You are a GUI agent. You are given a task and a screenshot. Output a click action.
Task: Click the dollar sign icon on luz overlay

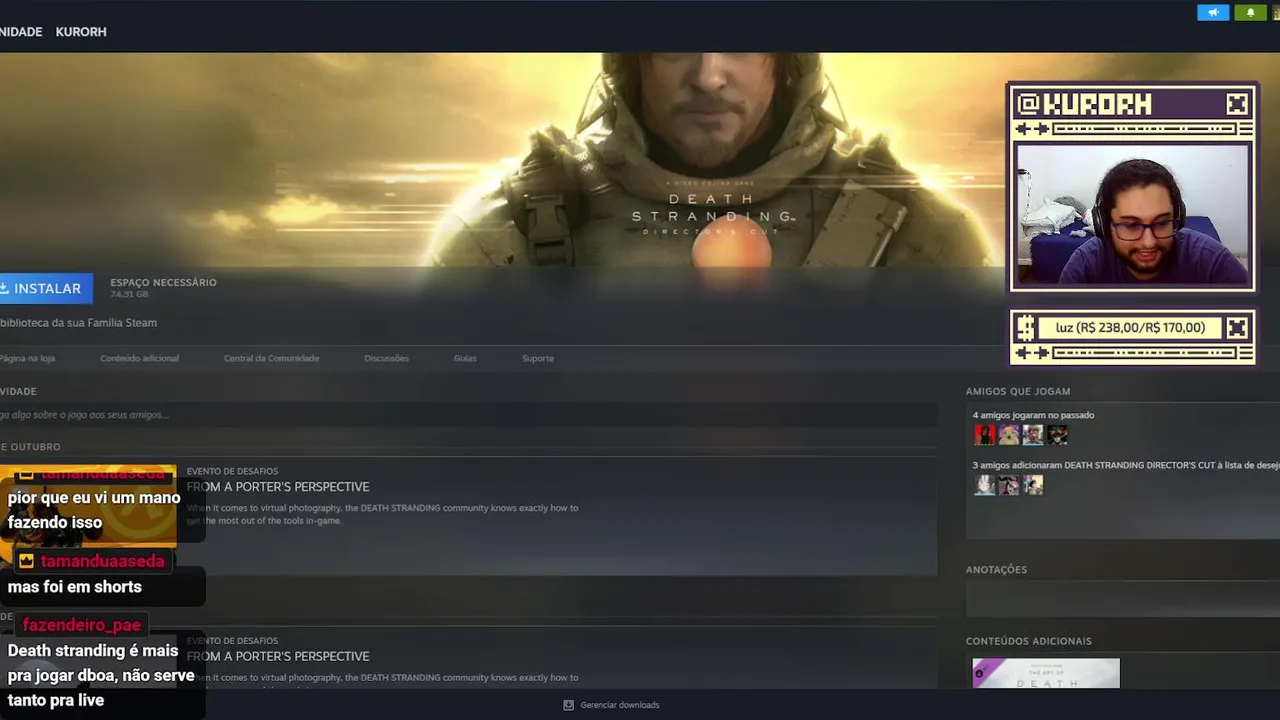click(x=1025, y=327)
